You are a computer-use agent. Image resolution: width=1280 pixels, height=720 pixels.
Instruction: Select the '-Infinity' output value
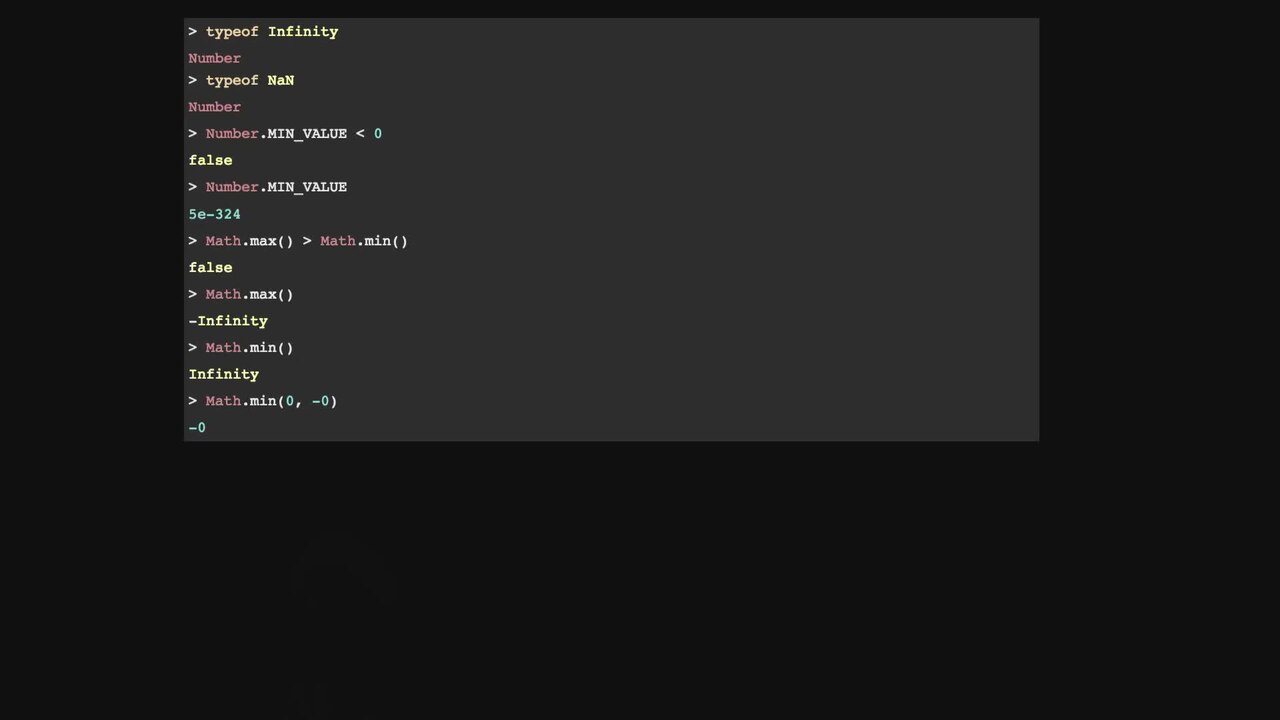click(x=228, y=321)
